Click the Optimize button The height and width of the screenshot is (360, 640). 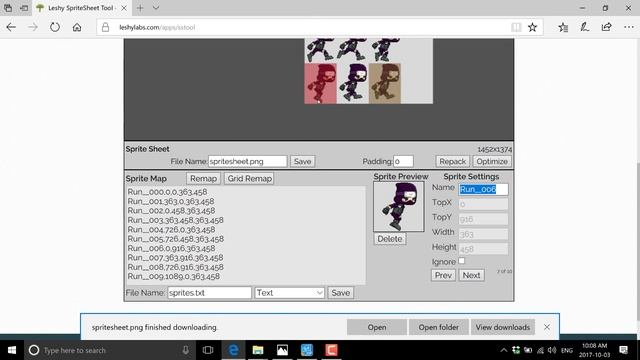pos(492,161)
